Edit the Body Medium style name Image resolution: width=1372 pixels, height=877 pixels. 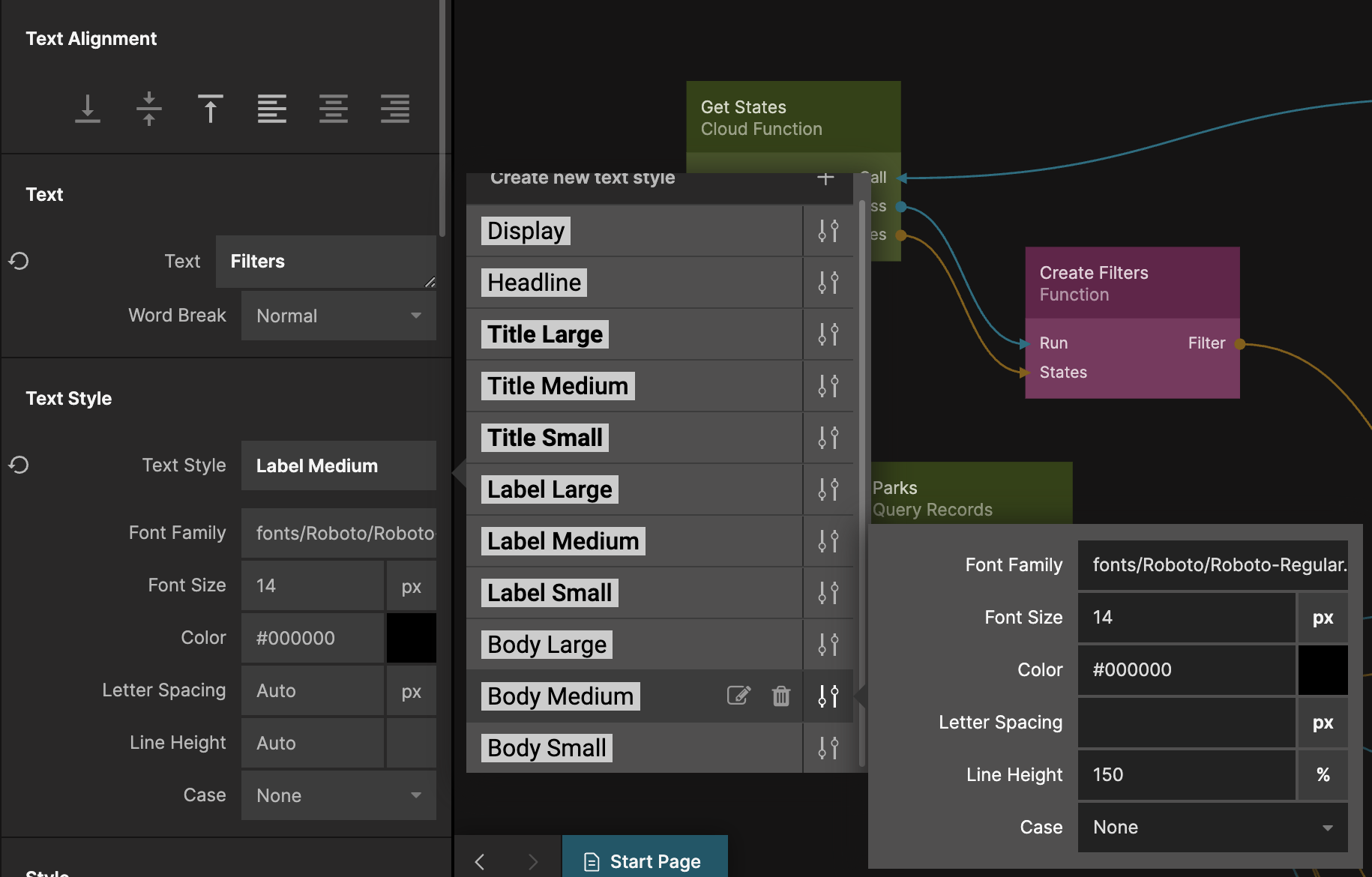pyautogui.click(x=738, y=696)
